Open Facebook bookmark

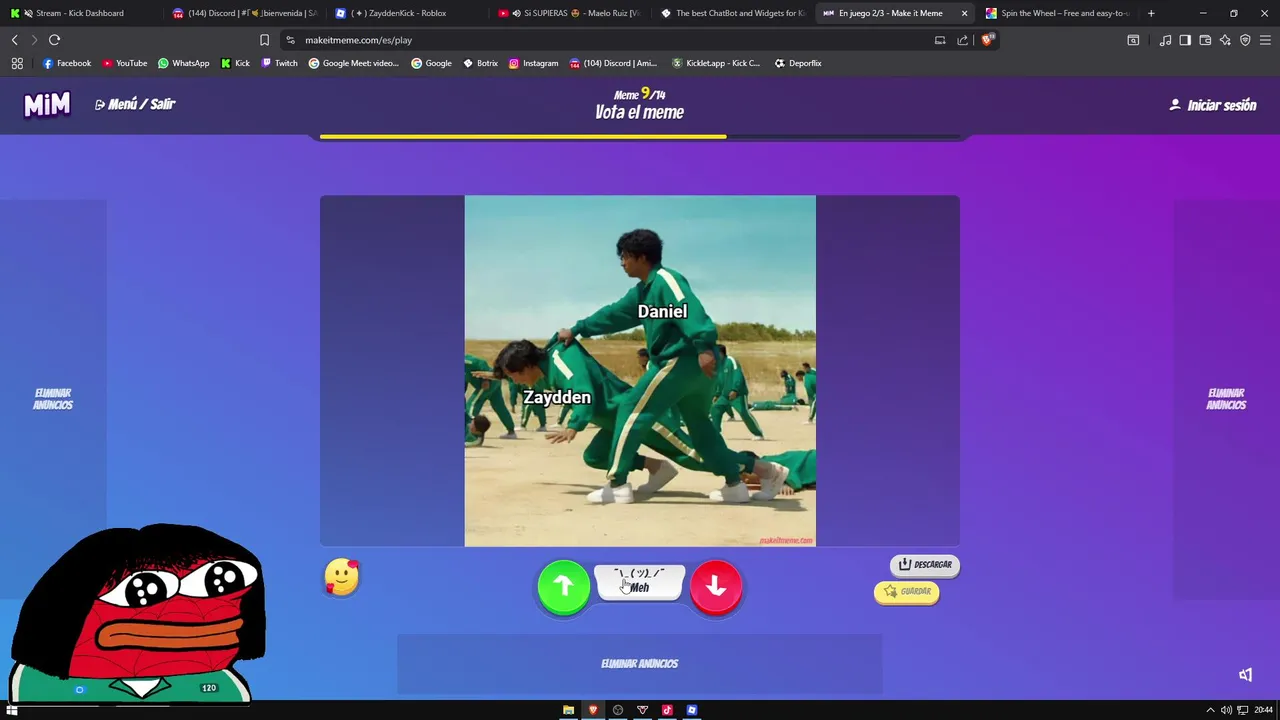pos(67,63)
